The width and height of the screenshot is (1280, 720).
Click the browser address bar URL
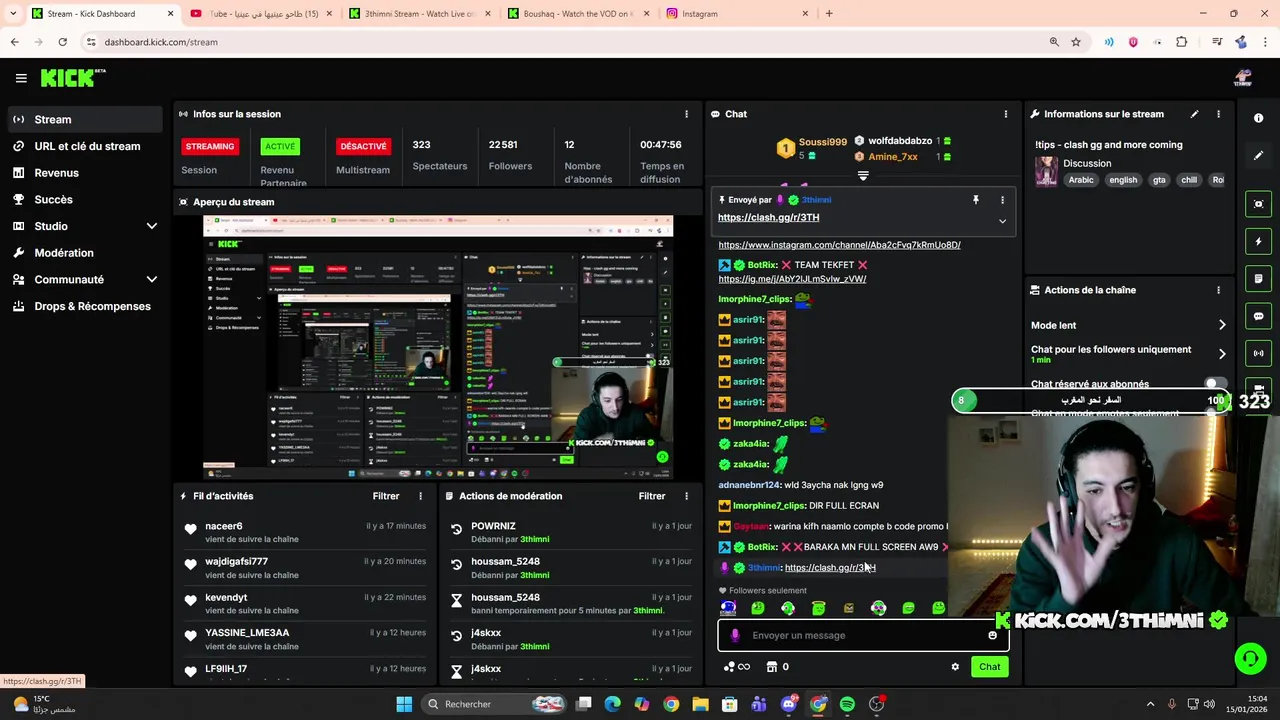click(x=161, y=42)
